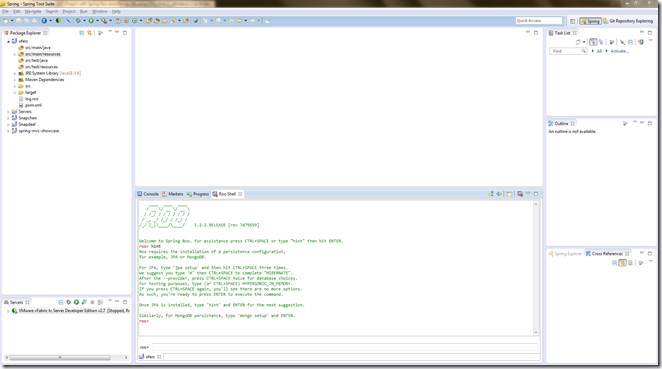Viewport: 662px width, 369px height.
Task: Click the blue round dashboard toolbar icon
Action: coord(44,21)
